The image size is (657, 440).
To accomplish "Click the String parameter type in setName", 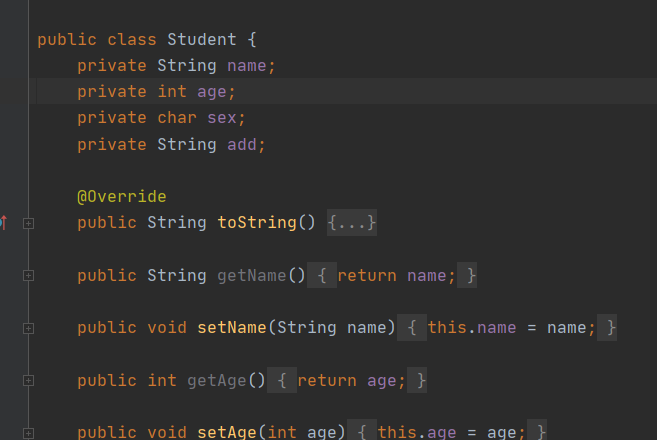I will click(306, 327).
